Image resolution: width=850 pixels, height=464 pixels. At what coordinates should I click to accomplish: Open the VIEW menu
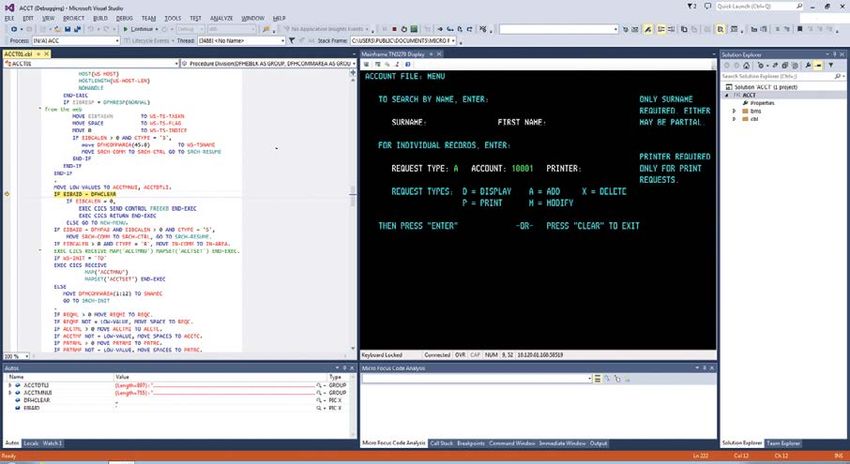tap(48, 18)
